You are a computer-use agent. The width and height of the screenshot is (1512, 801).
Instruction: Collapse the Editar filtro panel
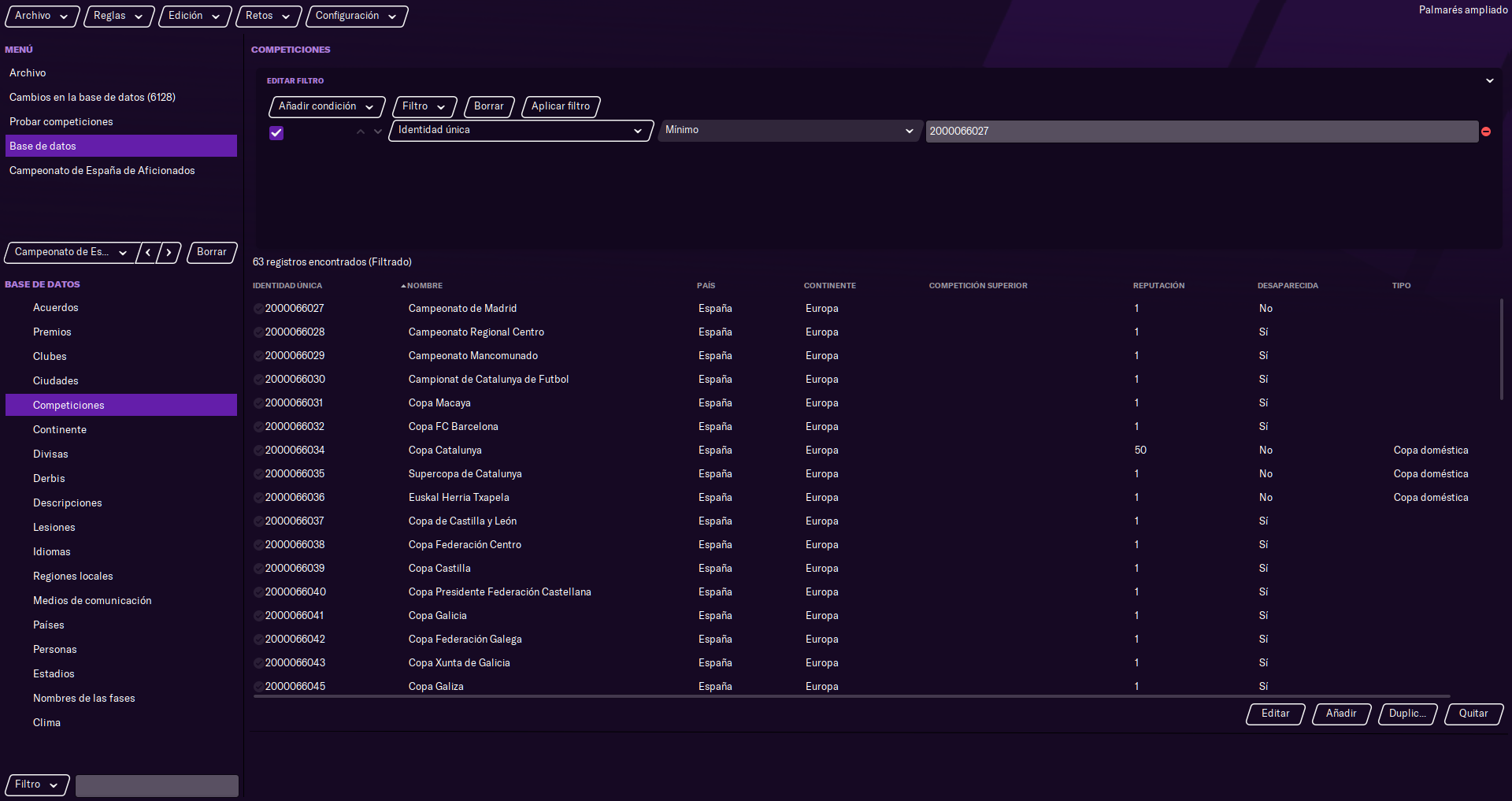click(x=1489, y=81)
